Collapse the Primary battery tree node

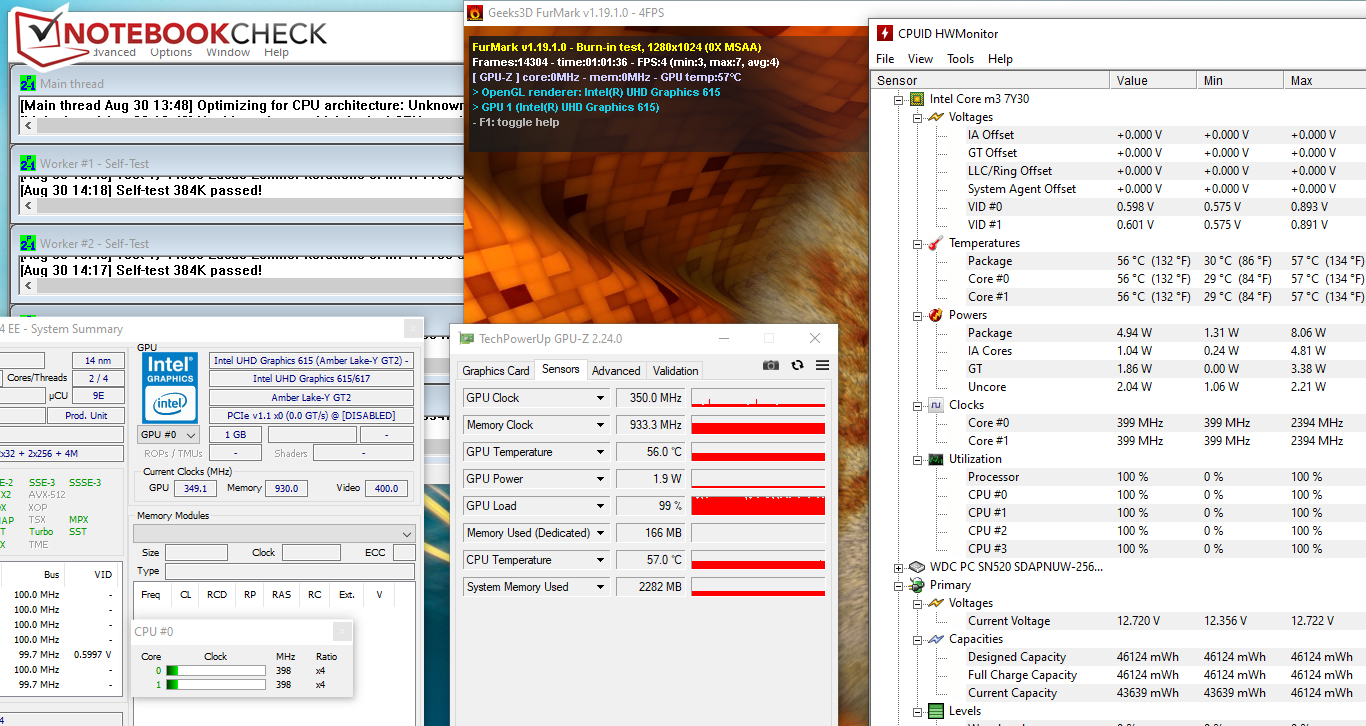(898, 585)
